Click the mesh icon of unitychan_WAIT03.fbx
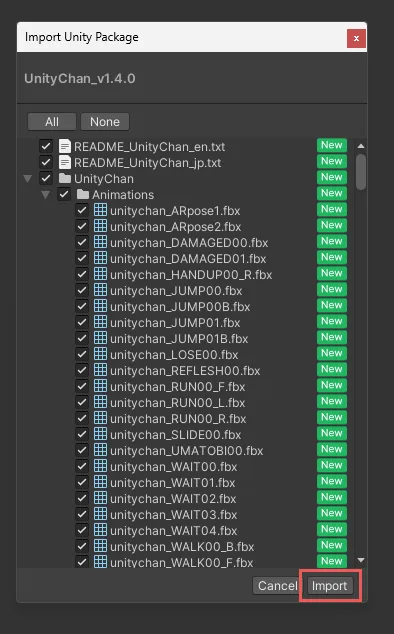The height and width of the screenshot is (634, 394). tap(100, 514)
